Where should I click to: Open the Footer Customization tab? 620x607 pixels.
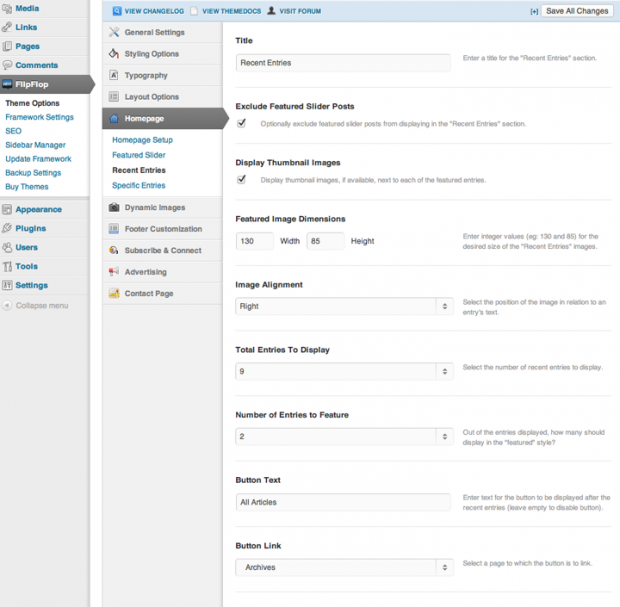click(162, 229)
